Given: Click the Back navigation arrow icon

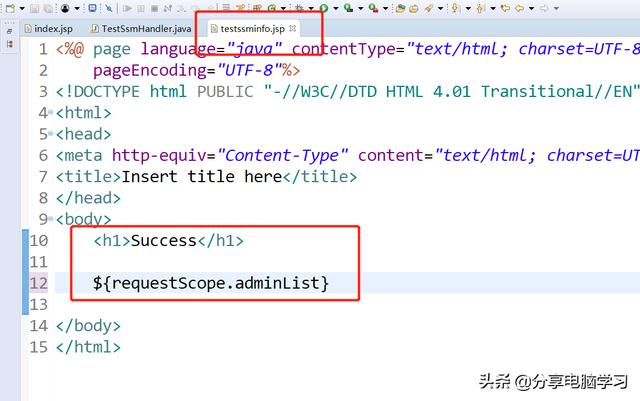Looking at the screenshot, I should tap(519, 8).
